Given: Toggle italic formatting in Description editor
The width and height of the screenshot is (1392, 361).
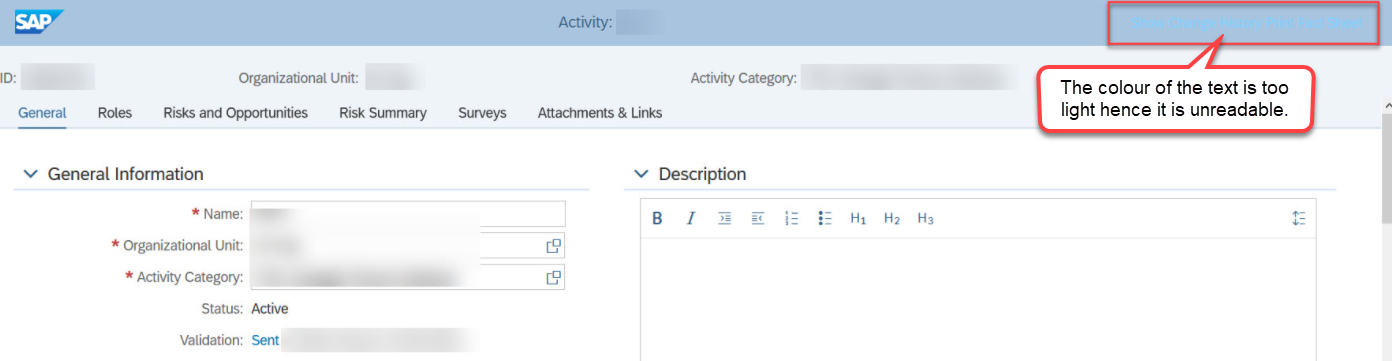Looking at the screenshot, I should (x=690, y=219).
